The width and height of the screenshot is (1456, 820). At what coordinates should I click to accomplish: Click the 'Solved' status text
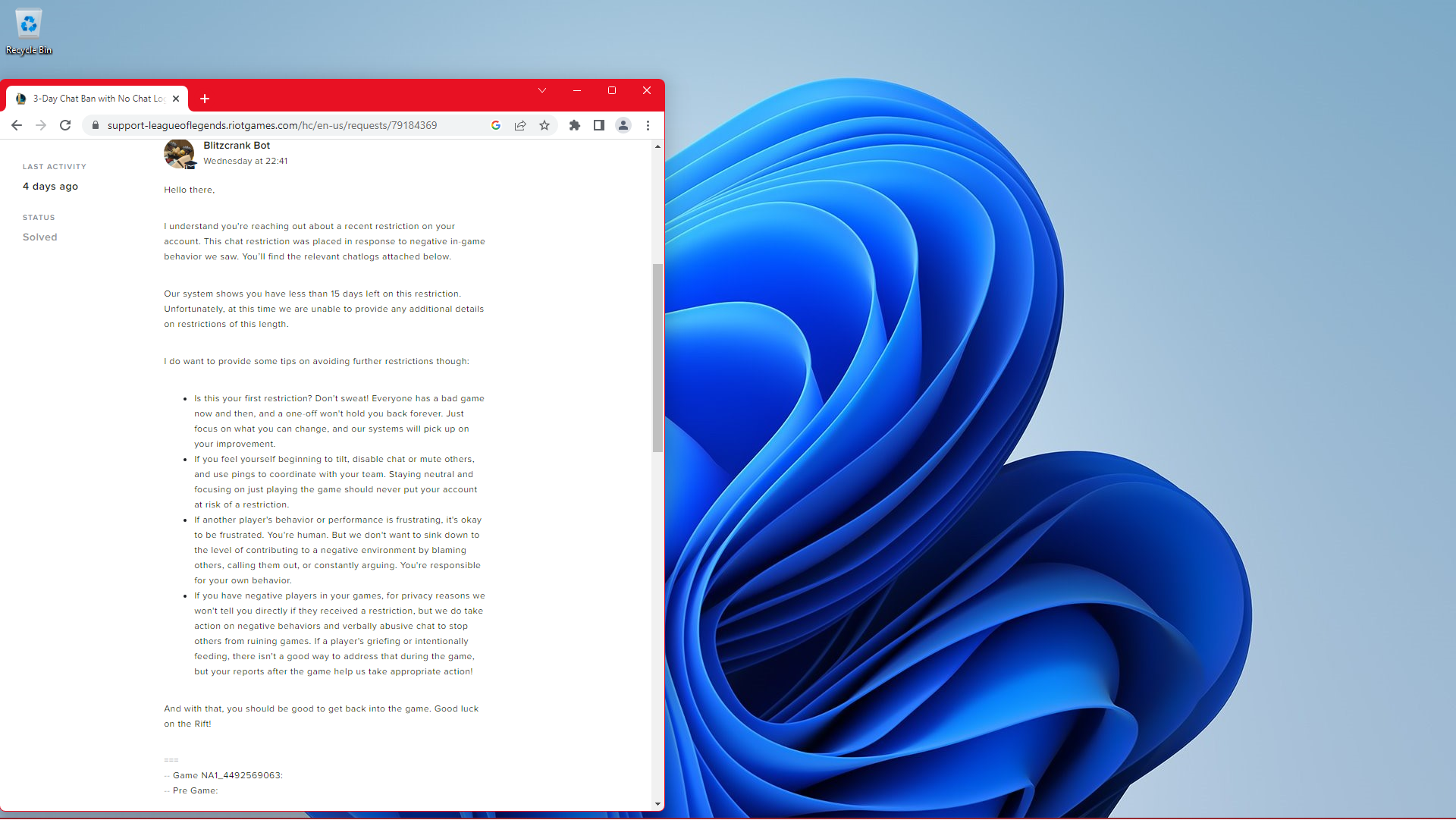click(40, 237)
